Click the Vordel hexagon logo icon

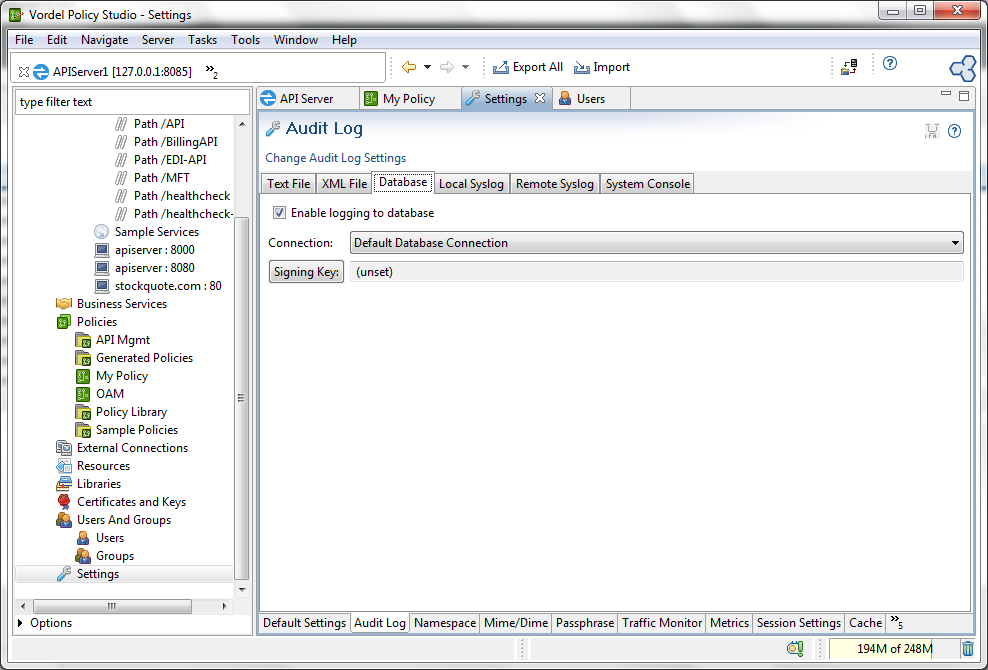pyautogui.click(x=962, y=68)
